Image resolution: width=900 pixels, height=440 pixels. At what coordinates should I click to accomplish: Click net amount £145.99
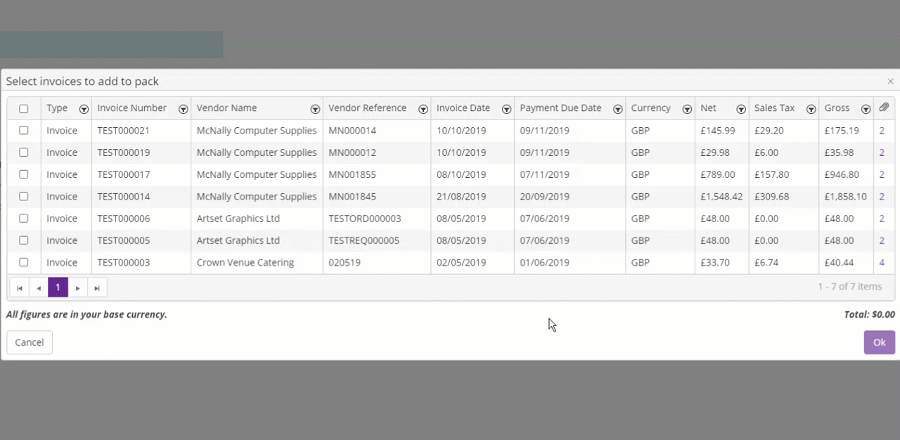click(x=717, y=130)
